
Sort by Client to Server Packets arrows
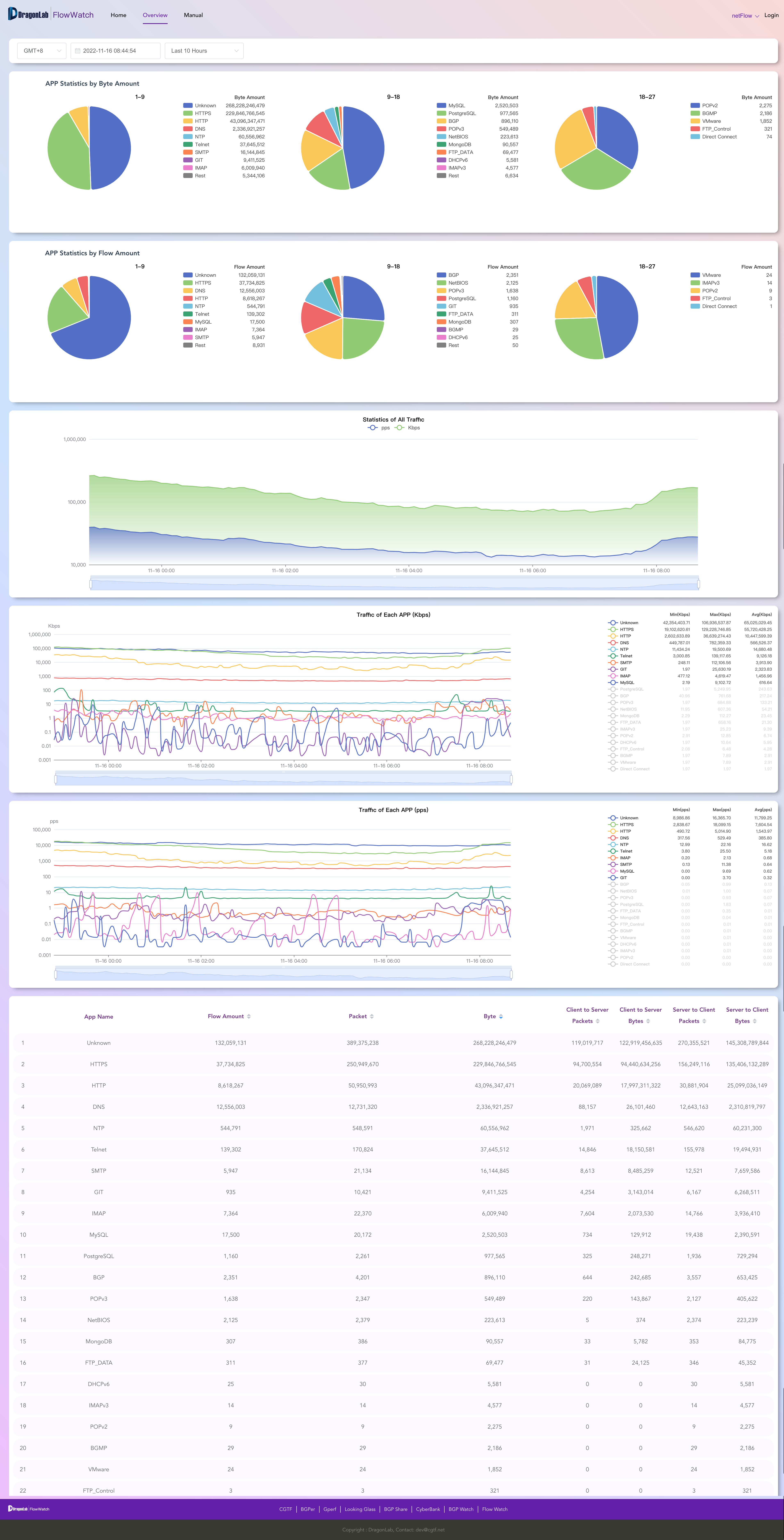[x=597, y=1021]
